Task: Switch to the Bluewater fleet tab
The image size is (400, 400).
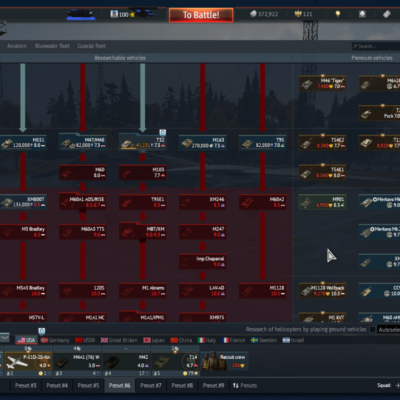Action: click(x=52, y=46)
